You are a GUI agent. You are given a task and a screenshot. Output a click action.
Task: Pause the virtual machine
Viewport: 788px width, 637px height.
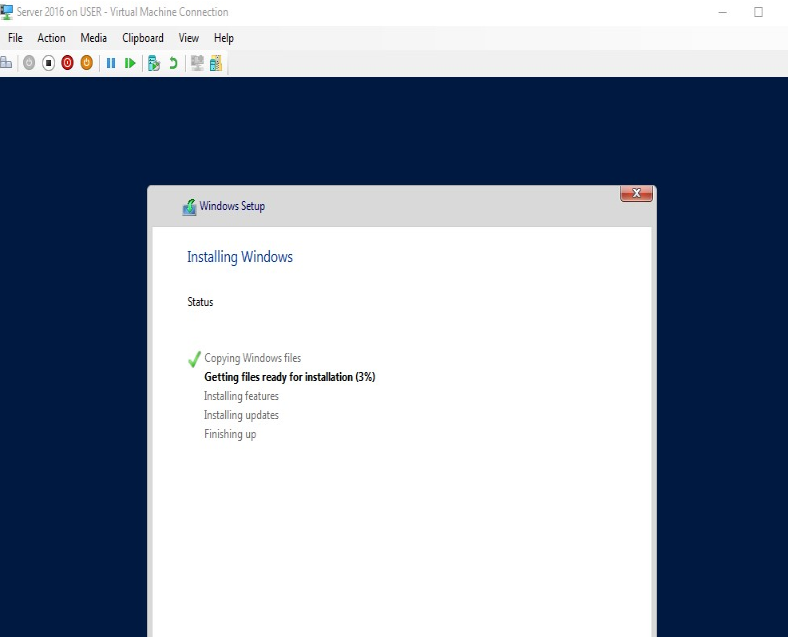click(x=111, y=63)
